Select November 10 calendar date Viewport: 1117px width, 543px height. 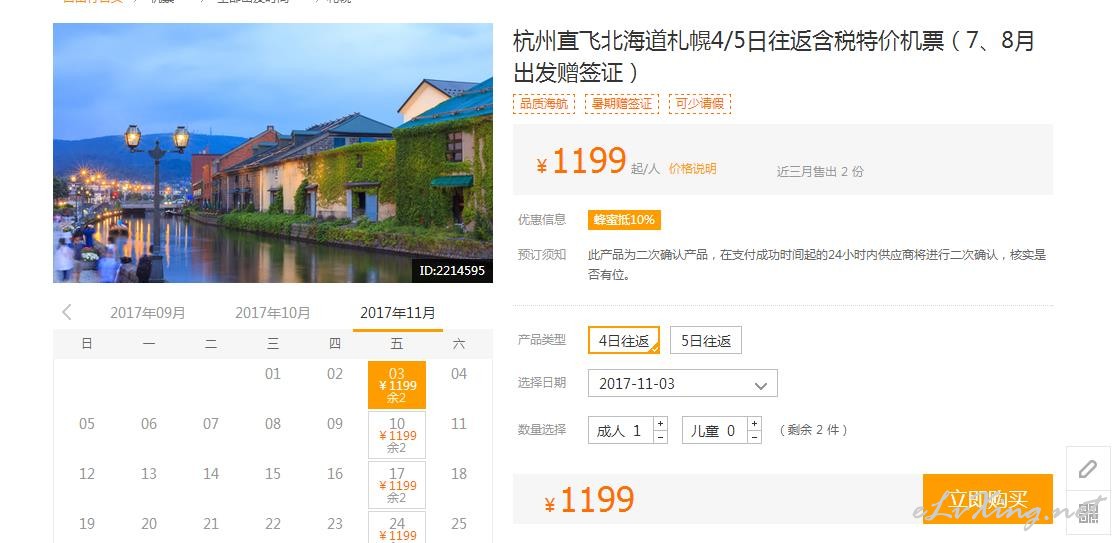click(397, 435)
